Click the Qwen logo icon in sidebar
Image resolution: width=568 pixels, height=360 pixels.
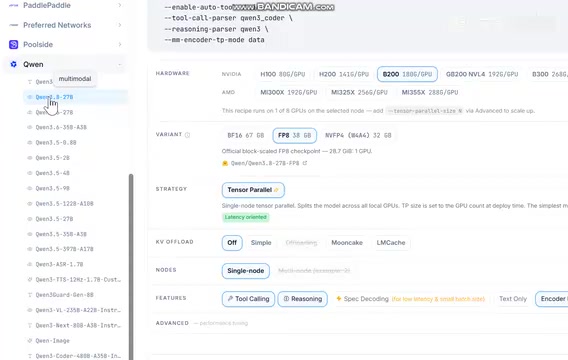(x=13, y=64)
